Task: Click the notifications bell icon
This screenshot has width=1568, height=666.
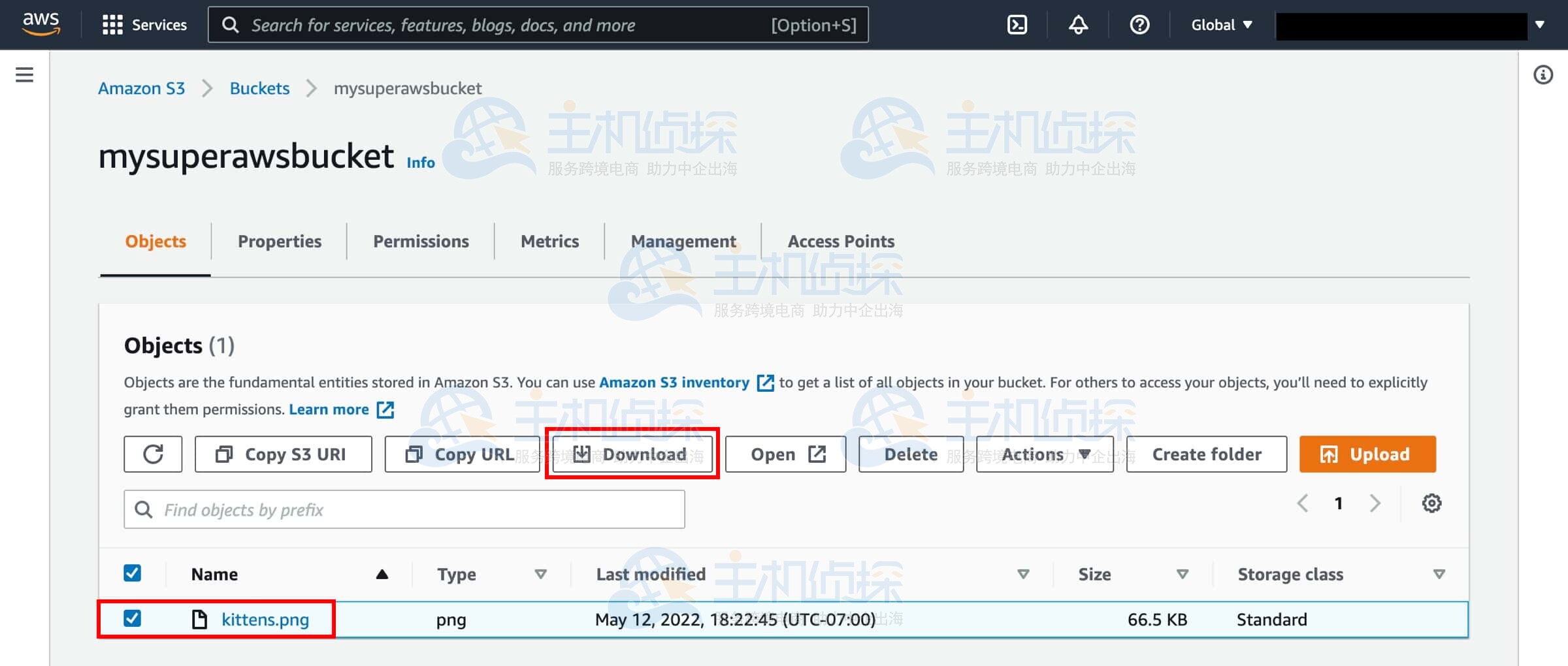Action: pyautogui.click(x=1078, y=25)
